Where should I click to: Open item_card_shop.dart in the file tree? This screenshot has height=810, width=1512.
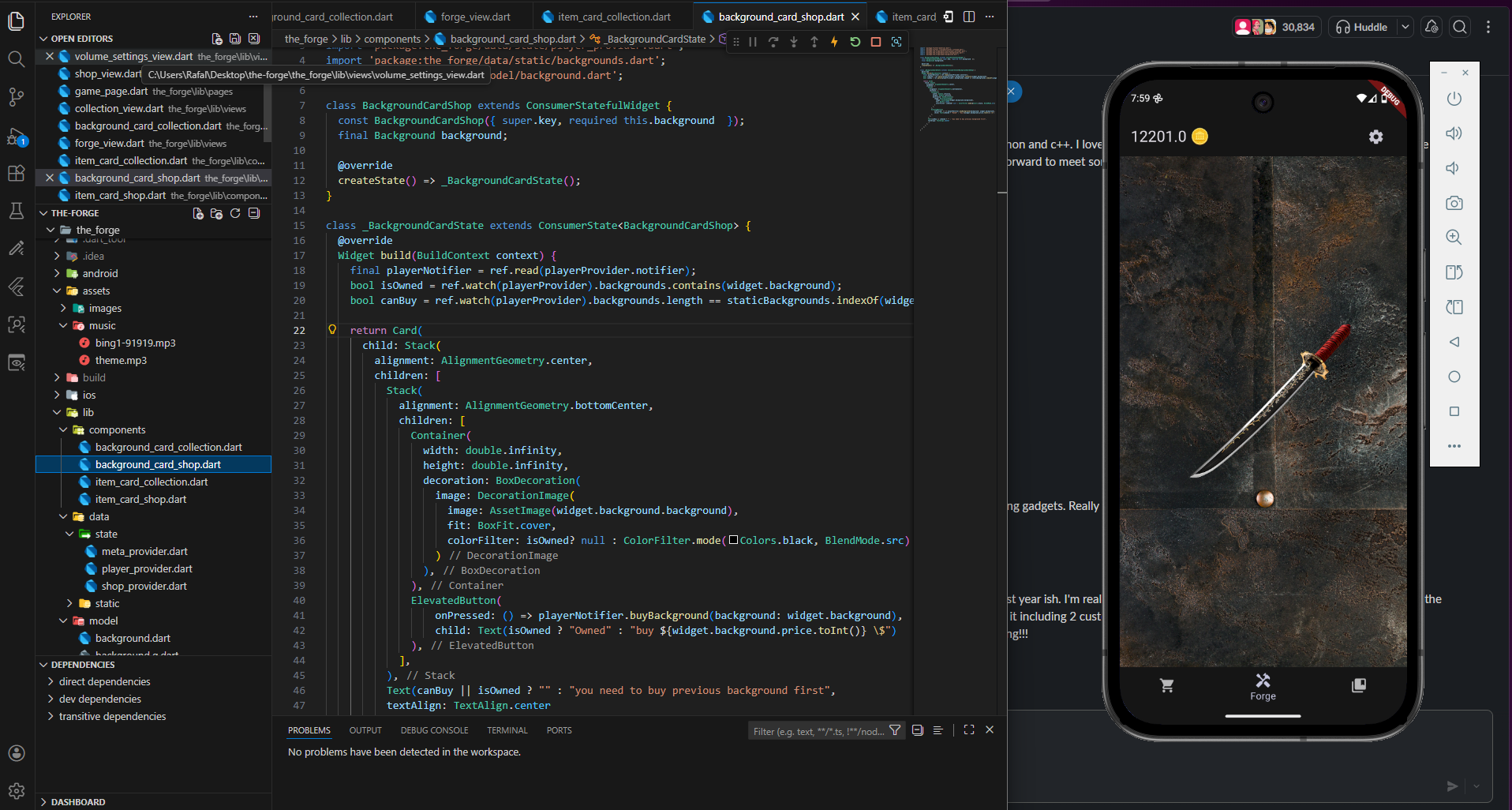[140, 499]
